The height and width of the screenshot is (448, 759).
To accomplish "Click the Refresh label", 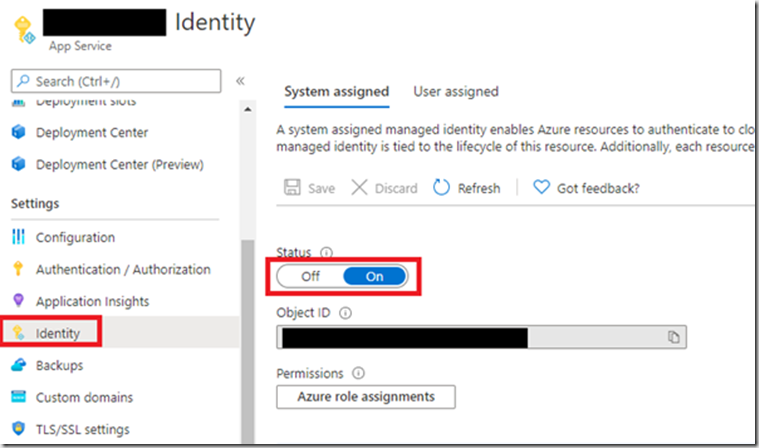I will tap(479, 188).
